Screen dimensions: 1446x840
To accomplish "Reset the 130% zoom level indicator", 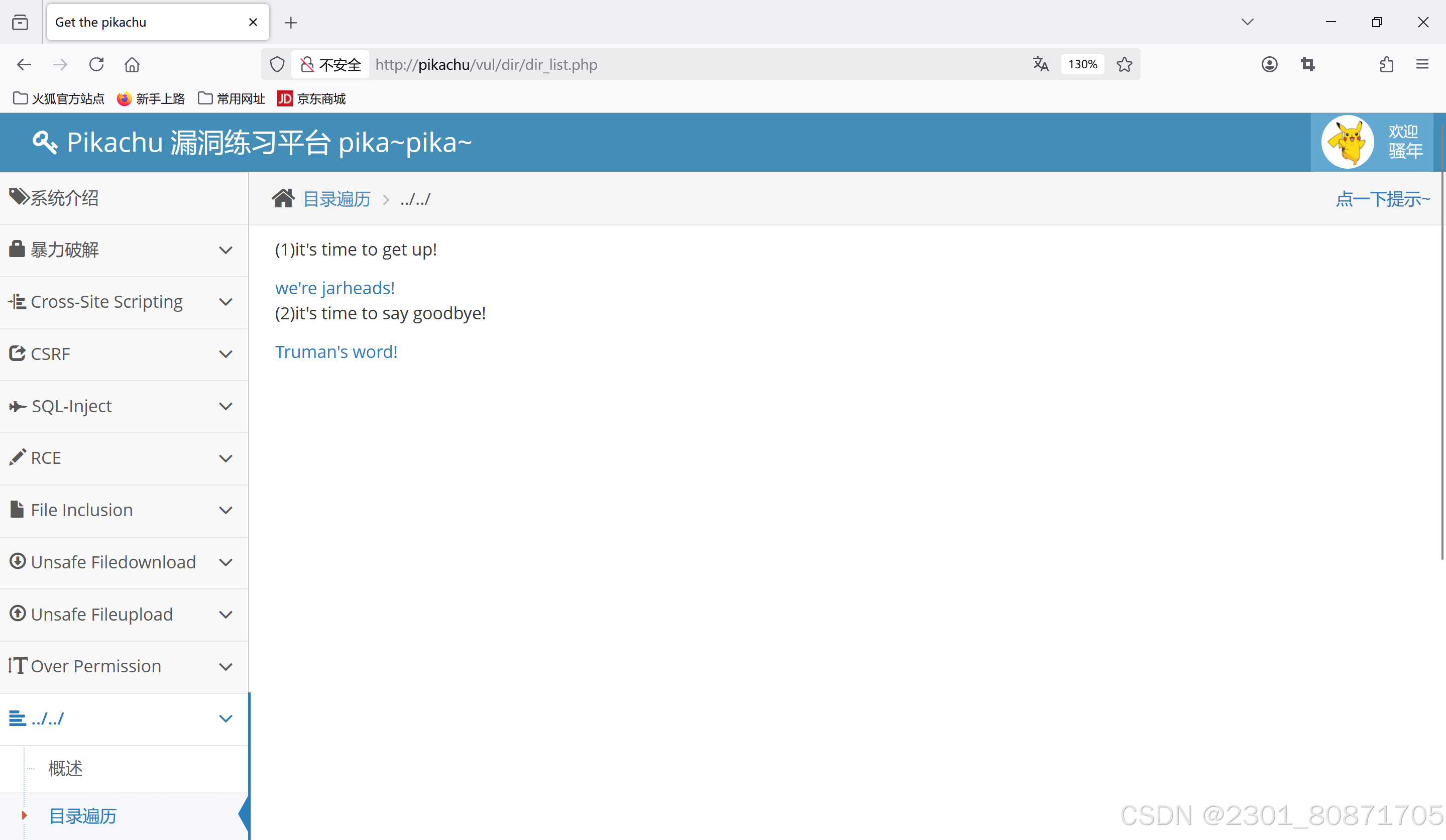I will tap(1082, 64).
